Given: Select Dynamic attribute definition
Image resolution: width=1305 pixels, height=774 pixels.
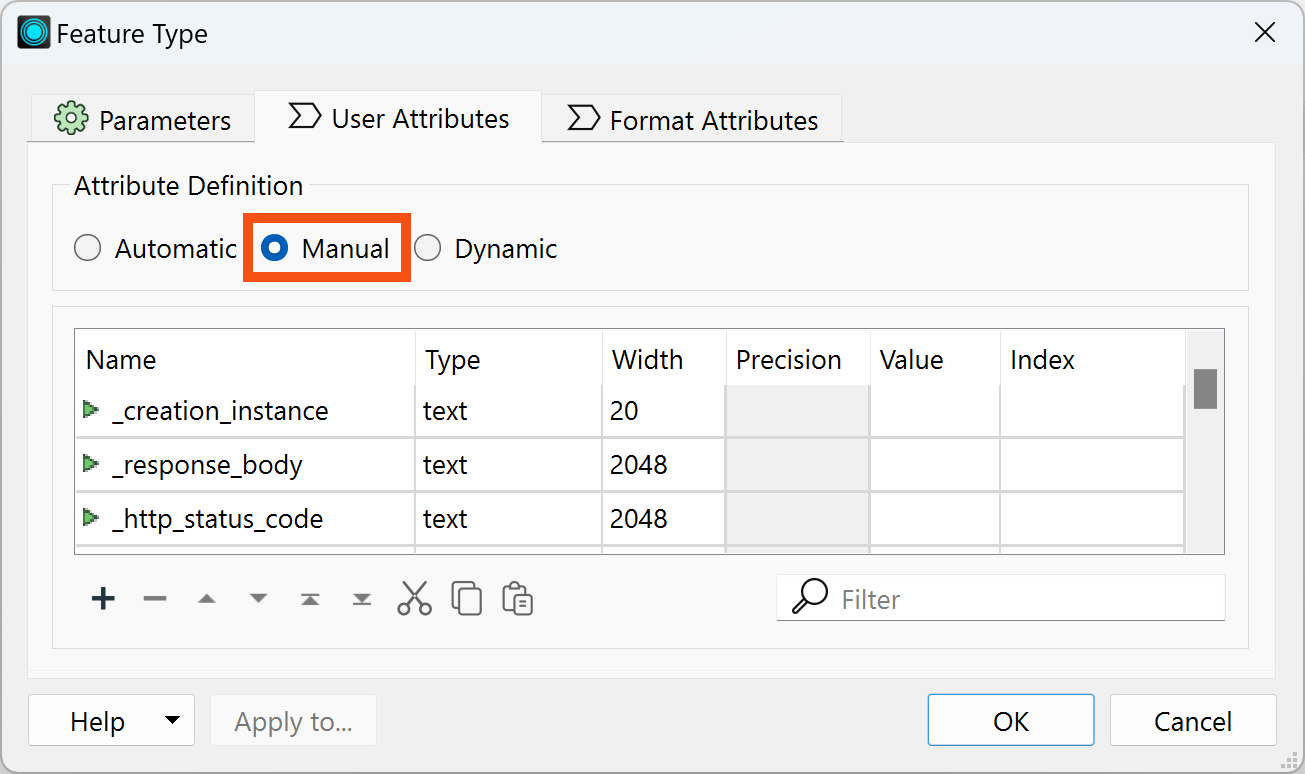Looking at the screenshot, I should click(428, 248).
